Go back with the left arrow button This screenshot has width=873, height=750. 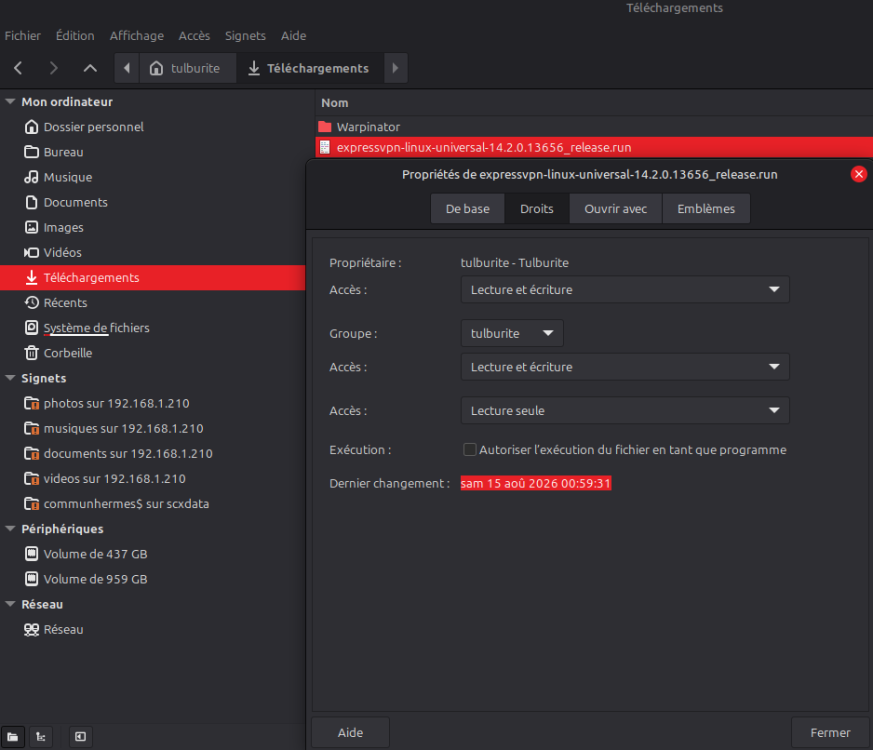click(x=18, y=68)
